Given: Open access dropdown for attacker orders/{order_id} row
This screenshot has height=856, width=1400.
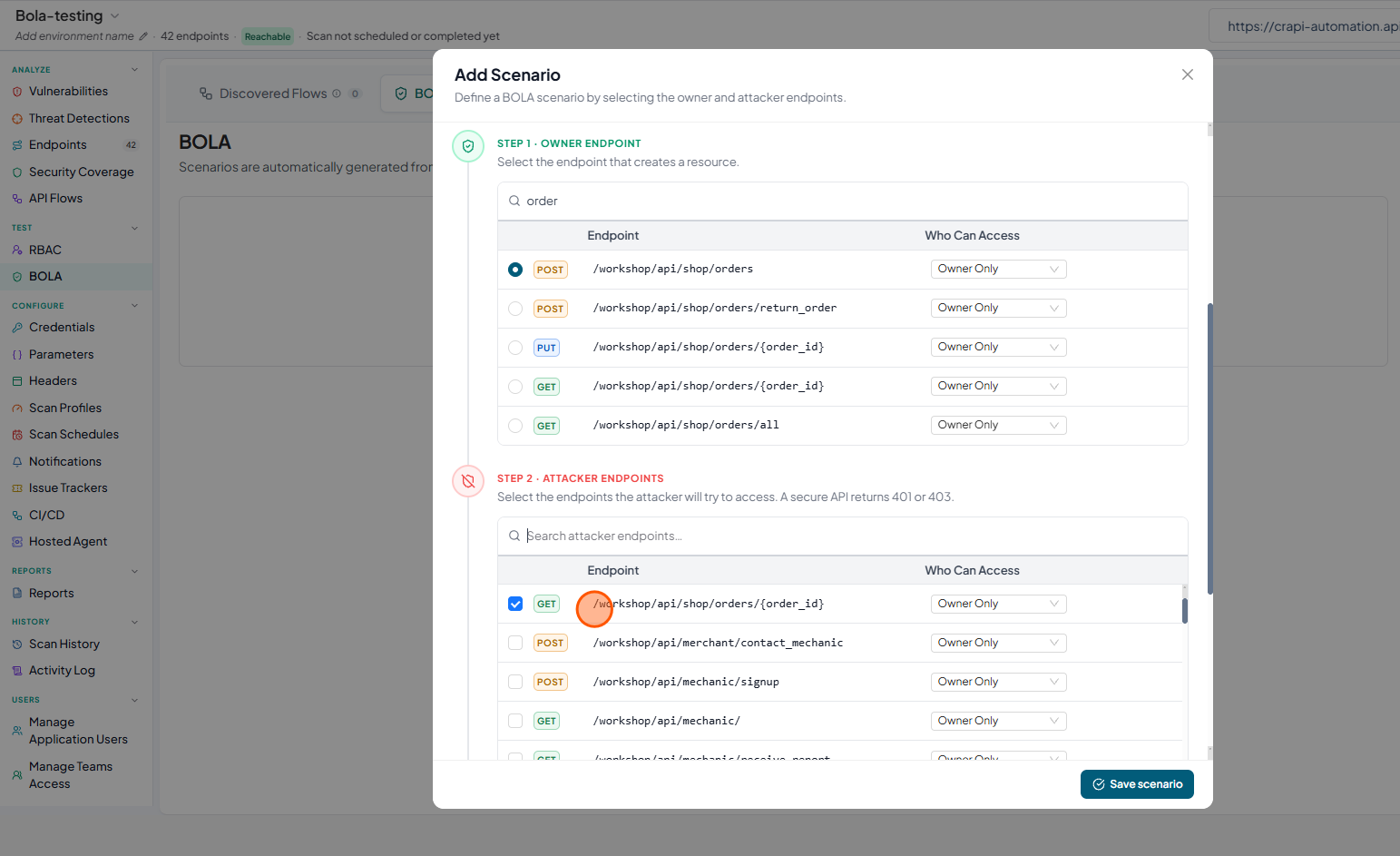Looking at the screenshot, I should point(998,605).
